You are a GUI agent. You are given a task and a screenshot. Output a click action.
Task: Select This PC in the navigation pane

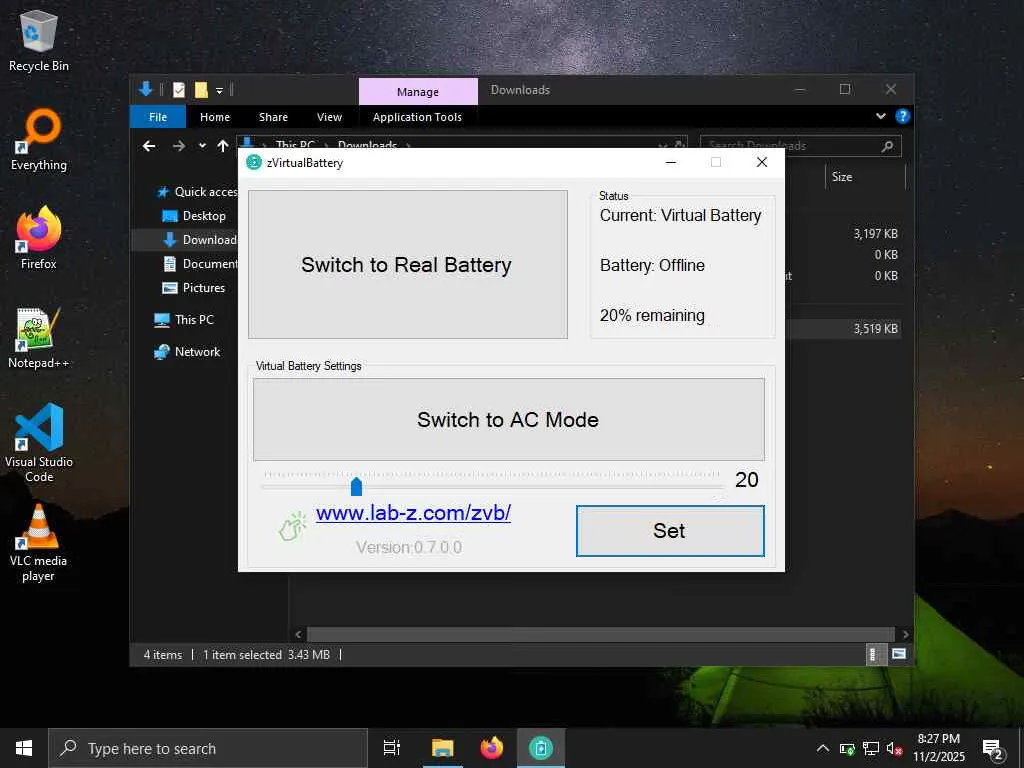[x=184, y=319]
